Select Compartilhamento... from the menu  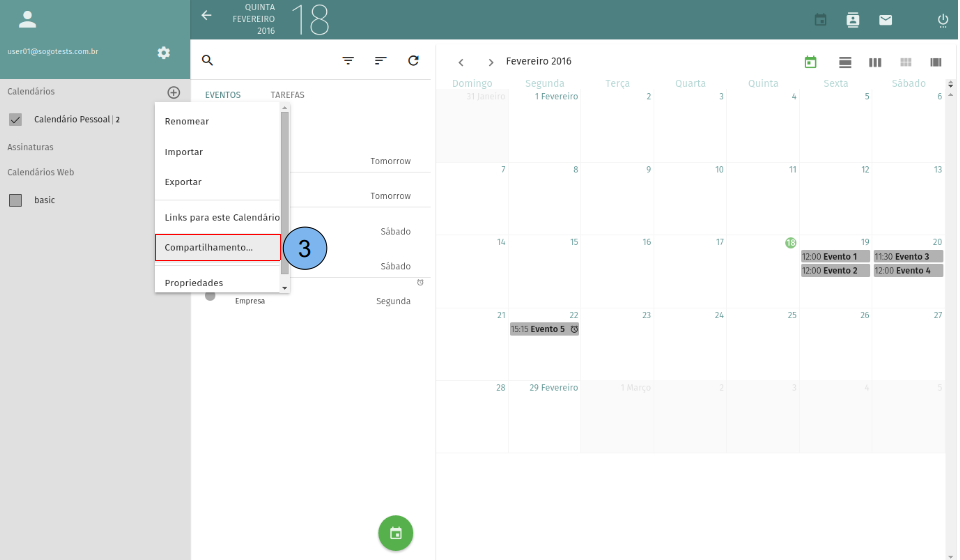click(x=218, y=247)
